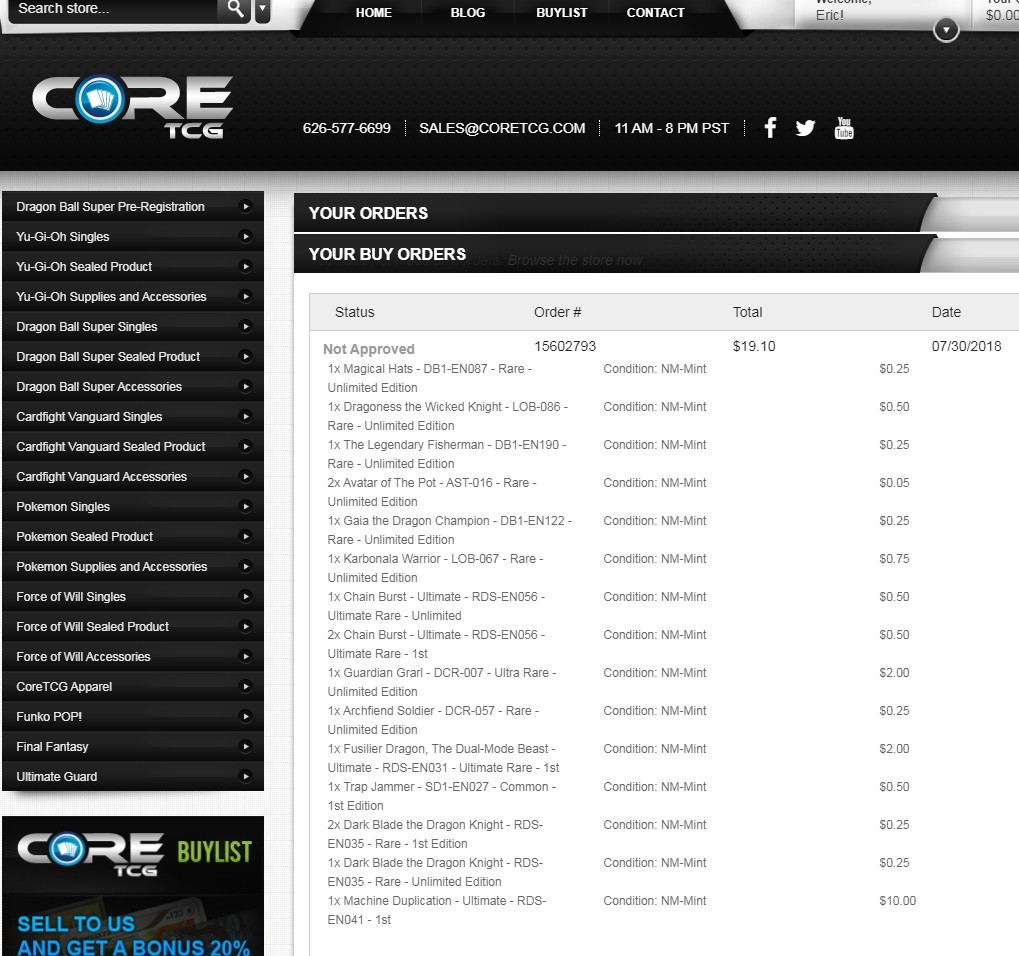Select the Guardian Grarl DCR-007 item
Viewport: 1019px width, 956px height.
click(x=442, y=682)
